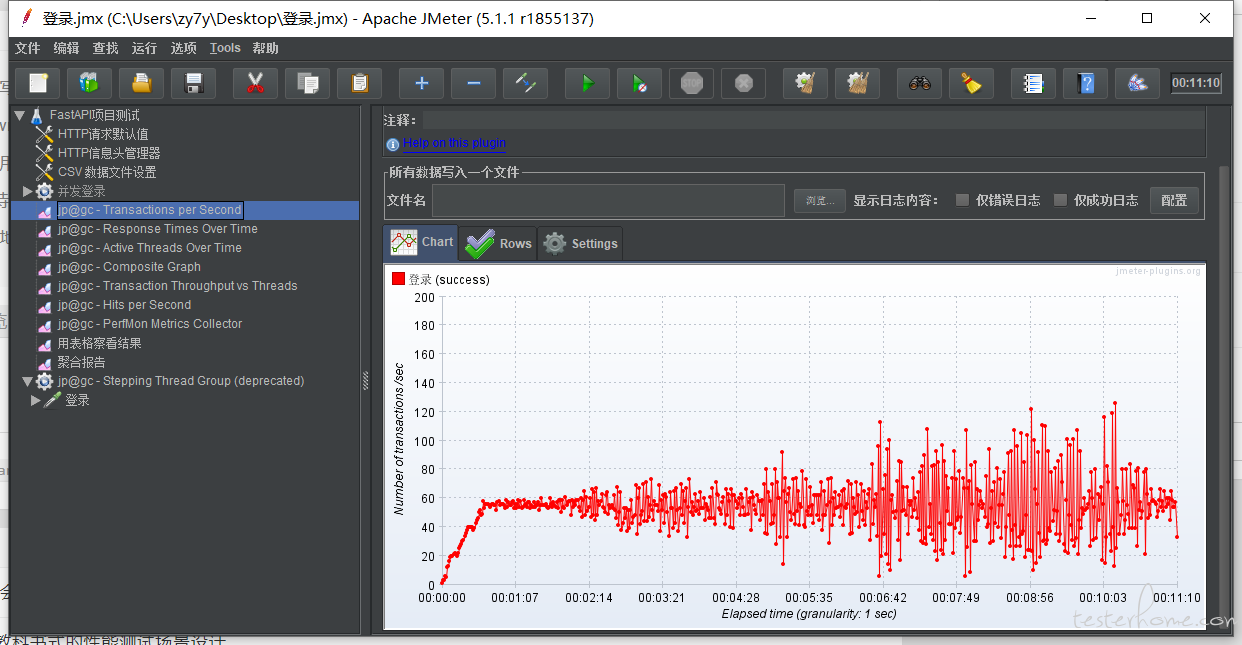Select 聚合报告 listener
The height and width of the screenshot is (645, 1242).
81,362
